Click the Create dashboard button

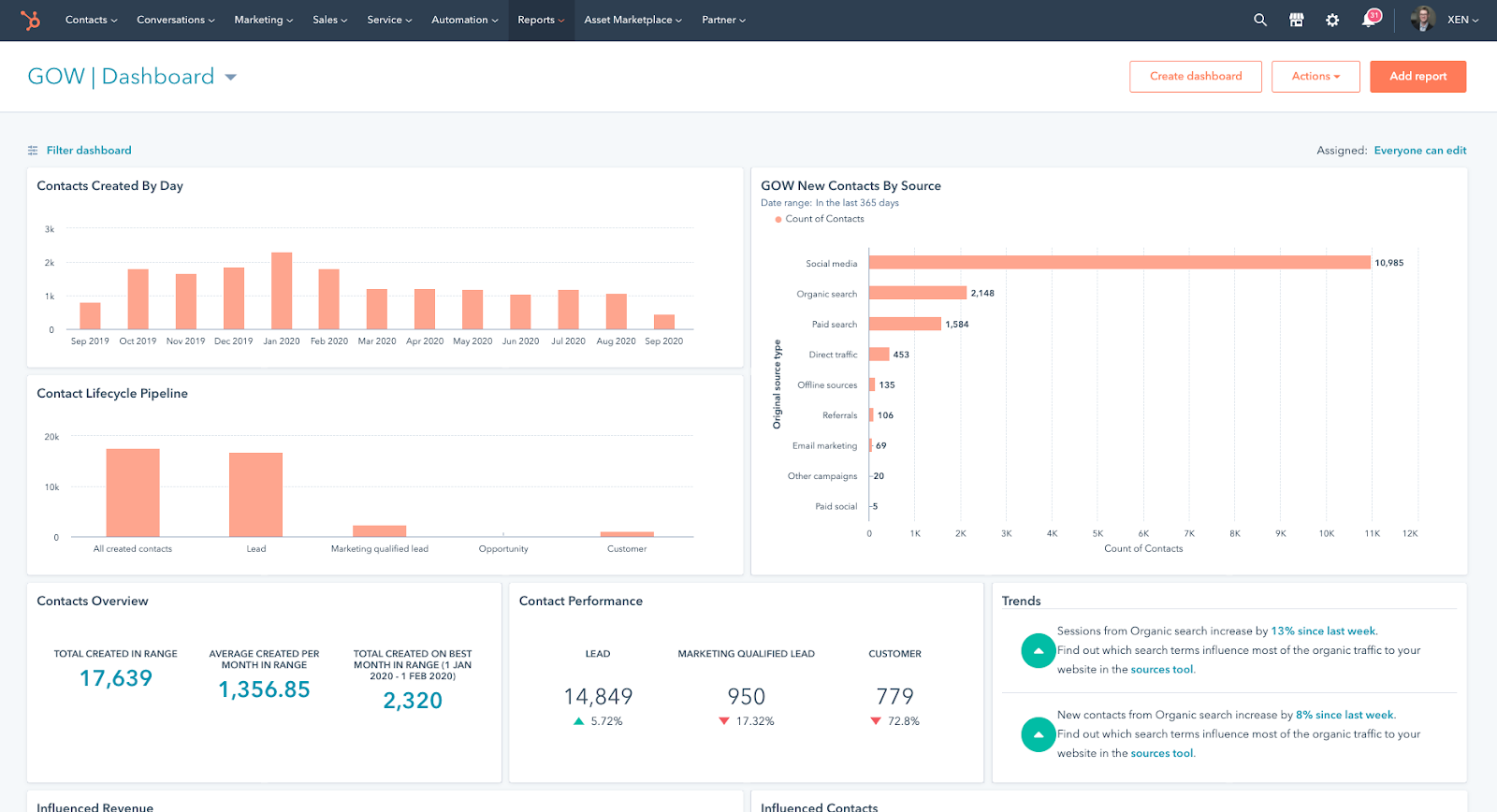[x=1195, y=77]
